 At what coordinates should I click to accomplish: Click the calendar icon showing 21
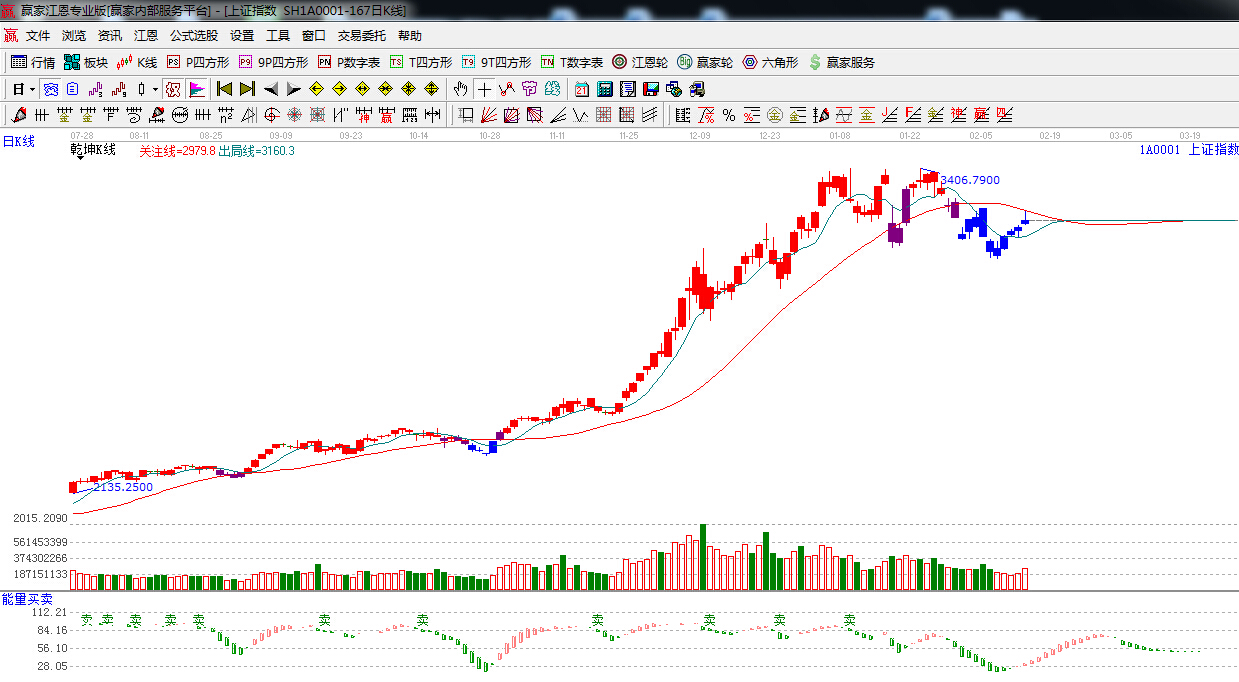tap(581, 89)
